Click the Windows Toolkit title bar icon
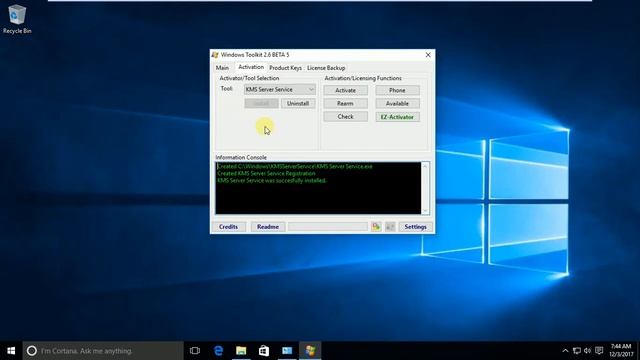This screenshot has width=640, height=360. (x=215, y=55)
